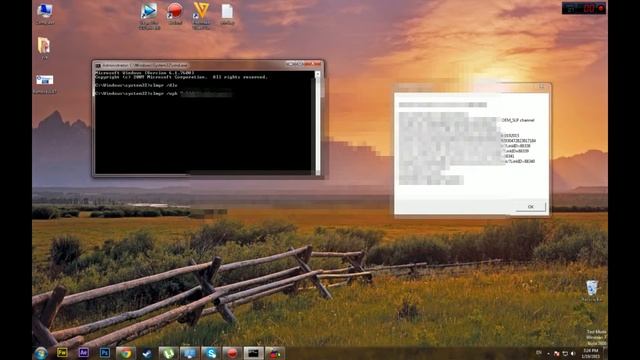Click the input language indicator in tray
This screenshot has width=640, height=360.
click(539, 353)
